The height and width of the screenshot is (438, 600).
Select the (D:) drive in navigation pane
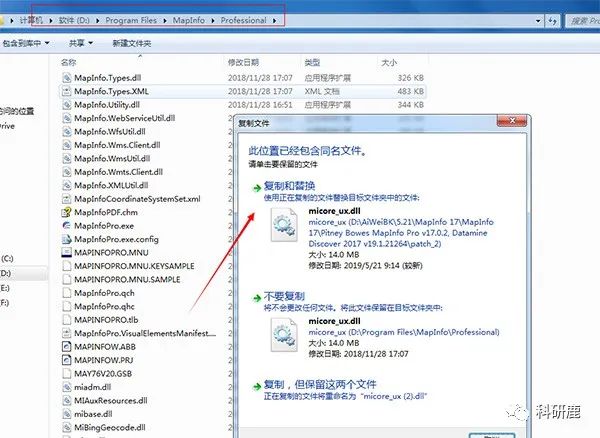point(7,272)
